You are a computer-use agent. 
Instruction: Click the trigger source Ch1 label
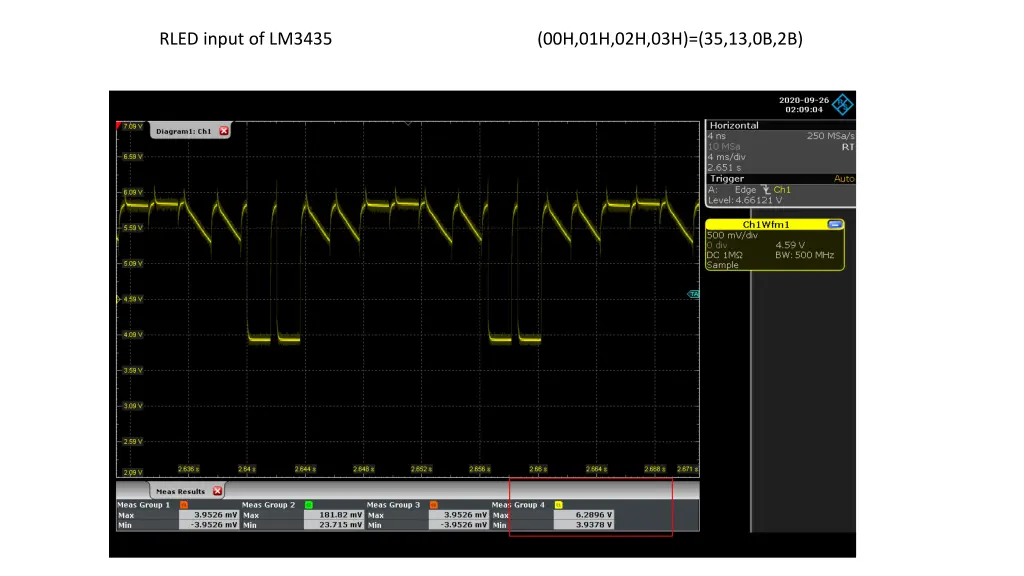[x=782, y=190]
